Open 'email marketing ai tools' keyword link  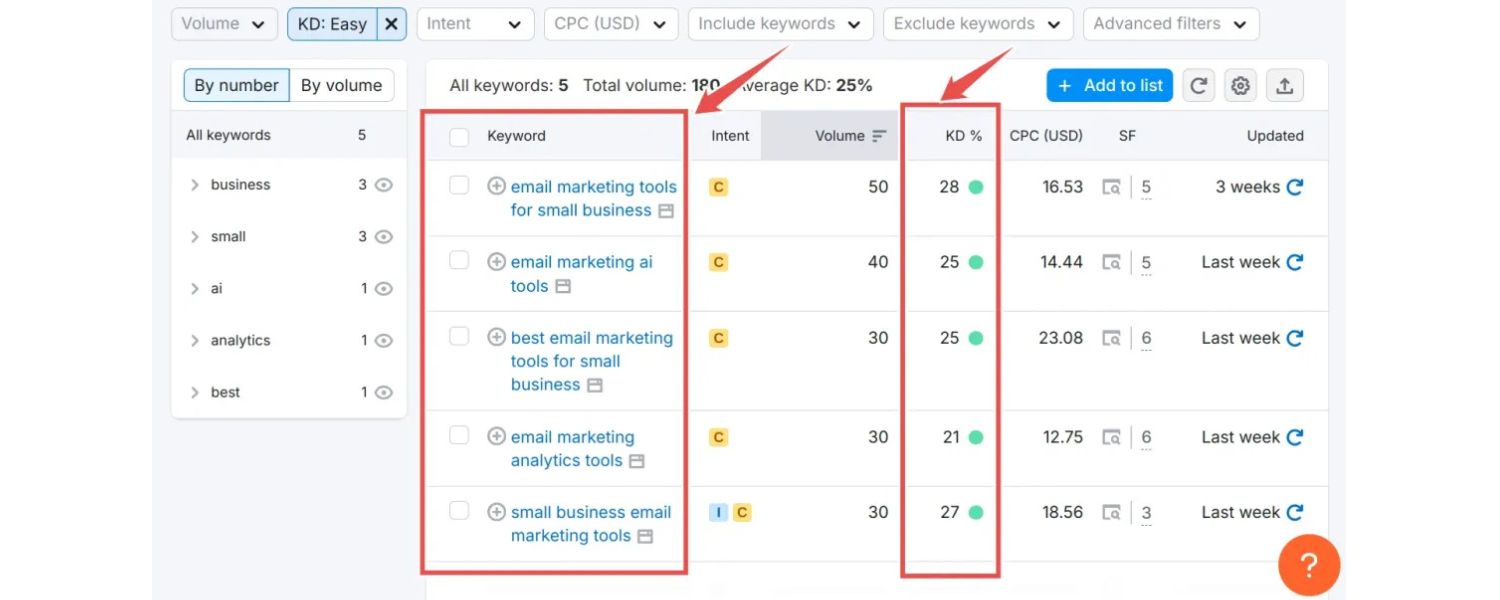pyautogui.click(x=581, y=274)
